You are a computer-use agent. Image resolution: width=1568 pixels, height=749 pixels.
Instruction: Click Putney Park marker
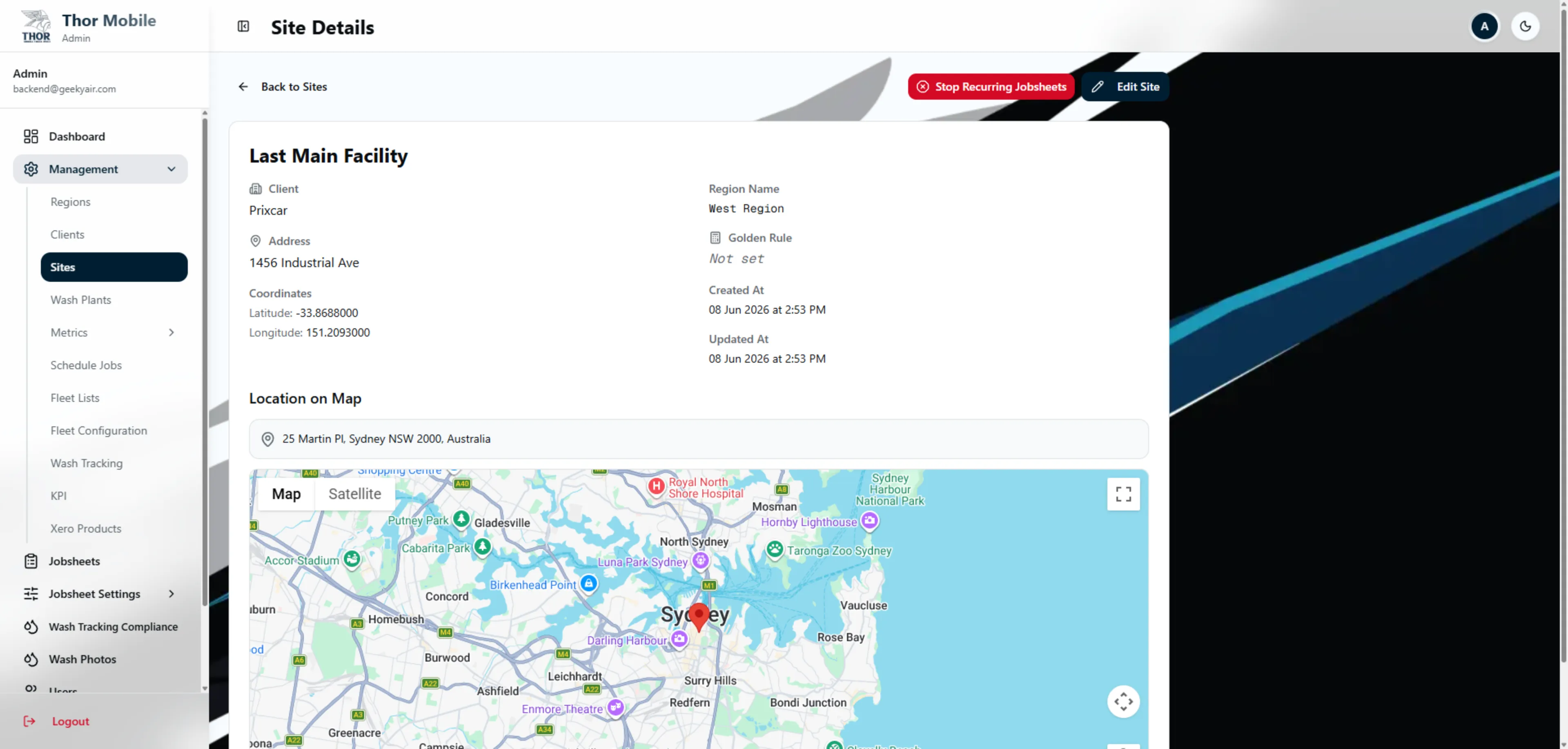point(461,519)
